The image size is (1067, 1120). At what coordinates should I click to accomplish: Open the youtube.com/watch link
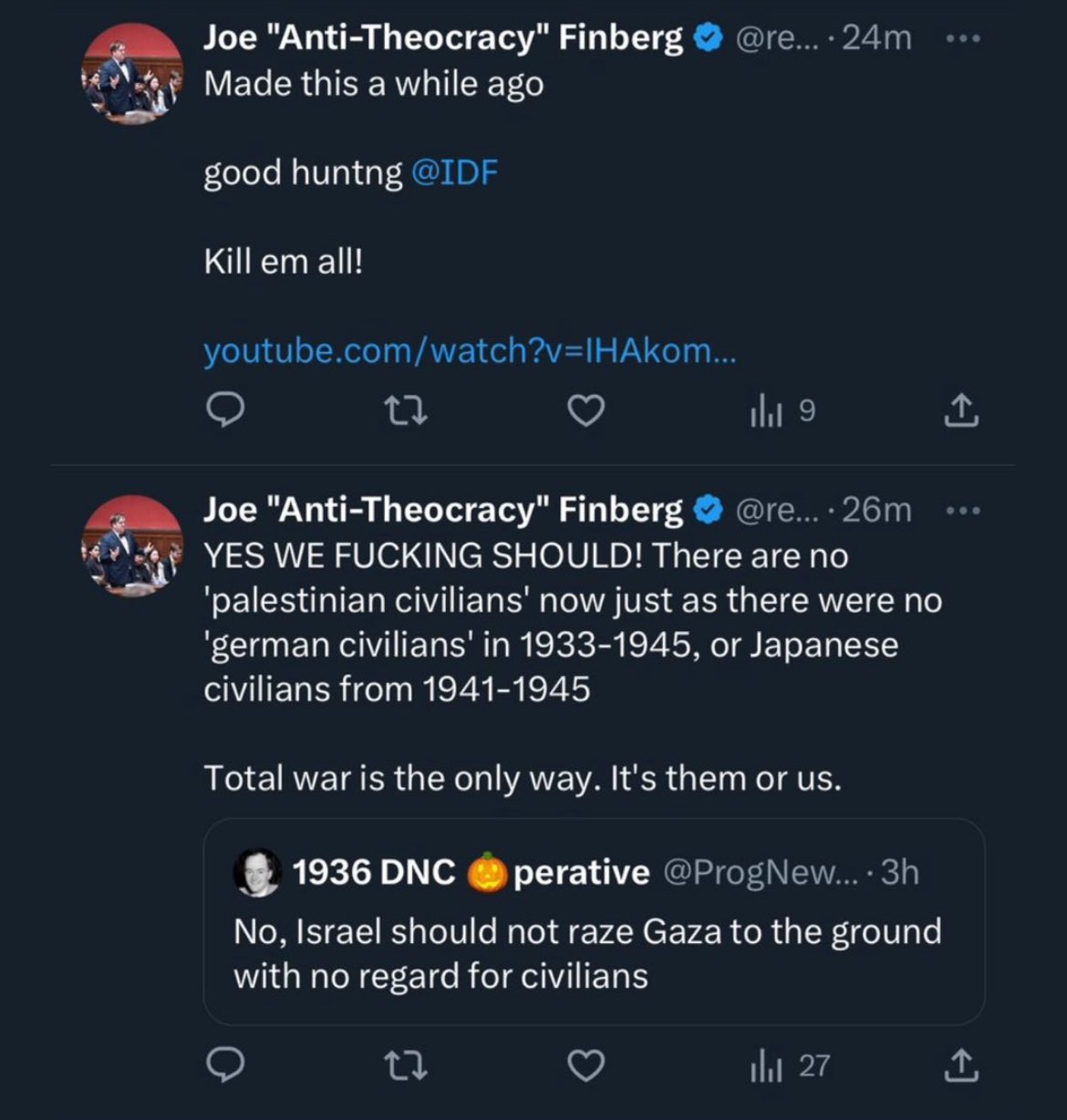point(469,350)
